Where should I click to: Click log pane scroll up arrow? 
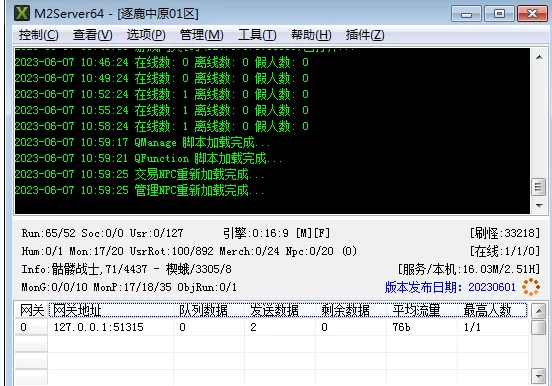[539, 57]
